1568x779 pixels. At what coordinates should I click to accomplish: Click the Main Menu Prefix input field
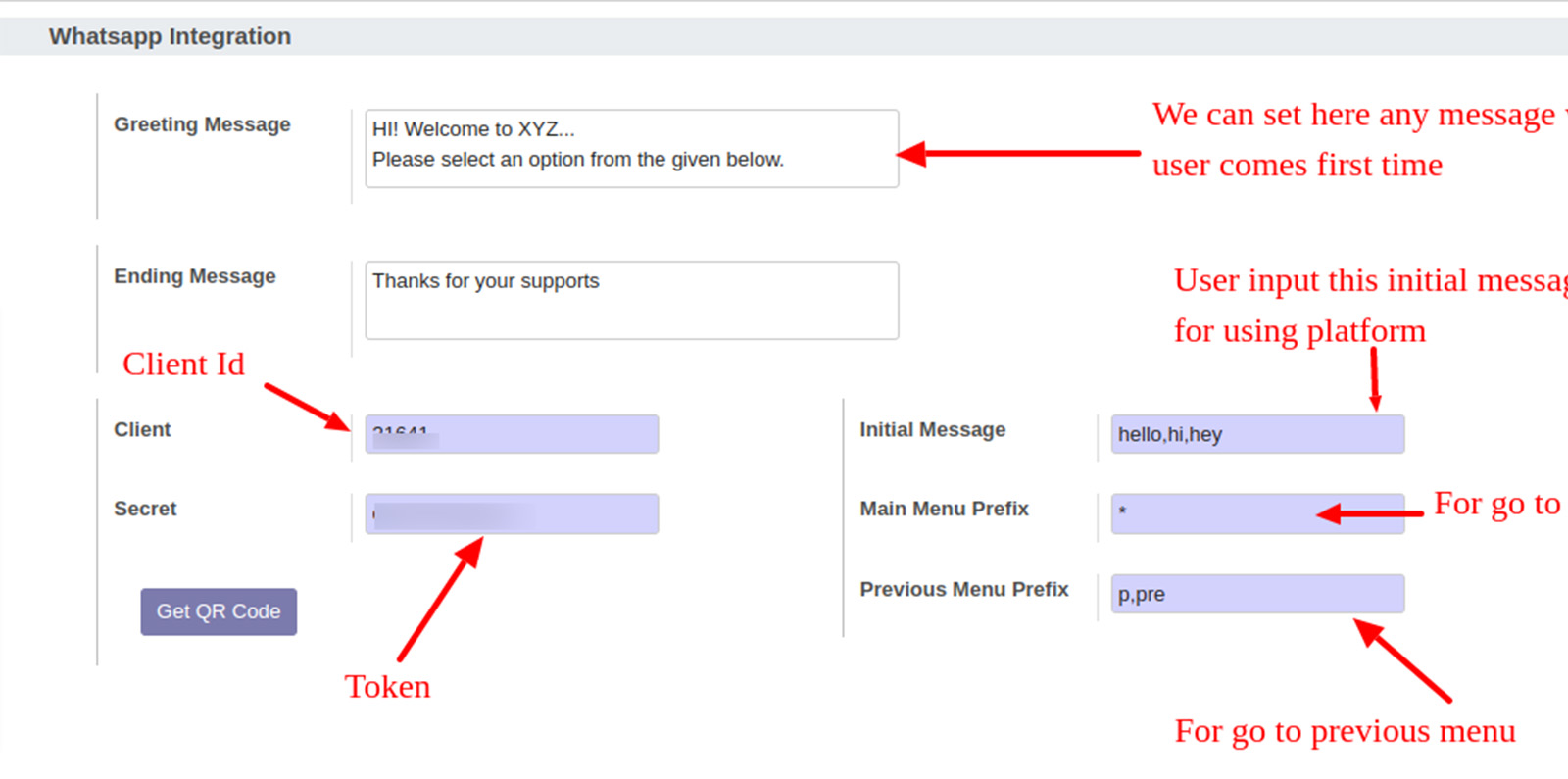point(1257,513)
